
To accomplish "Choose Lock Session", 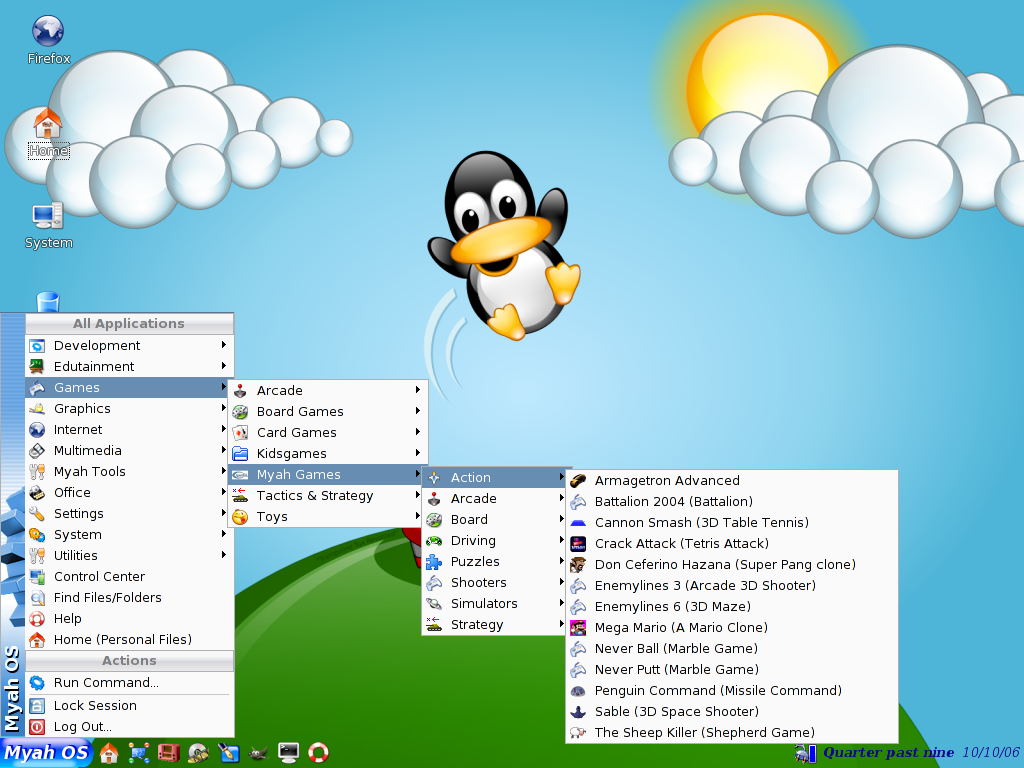I will pyautogui.click(x=129, y=705).
